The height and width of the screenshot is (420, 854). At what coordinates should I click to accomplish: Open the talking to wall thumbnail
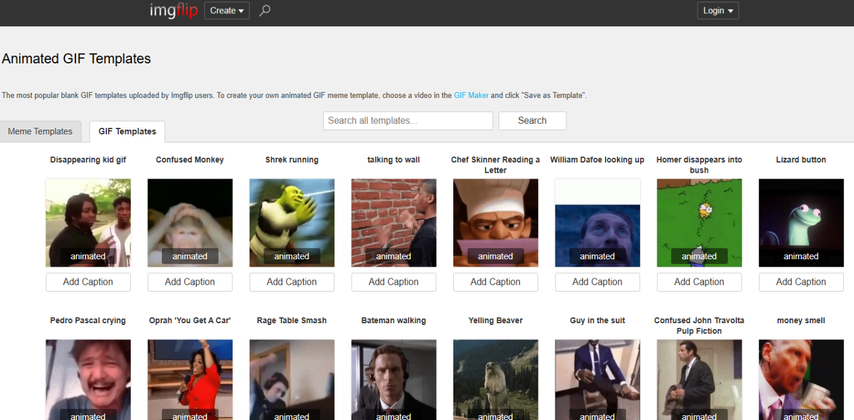coord(394,223)
